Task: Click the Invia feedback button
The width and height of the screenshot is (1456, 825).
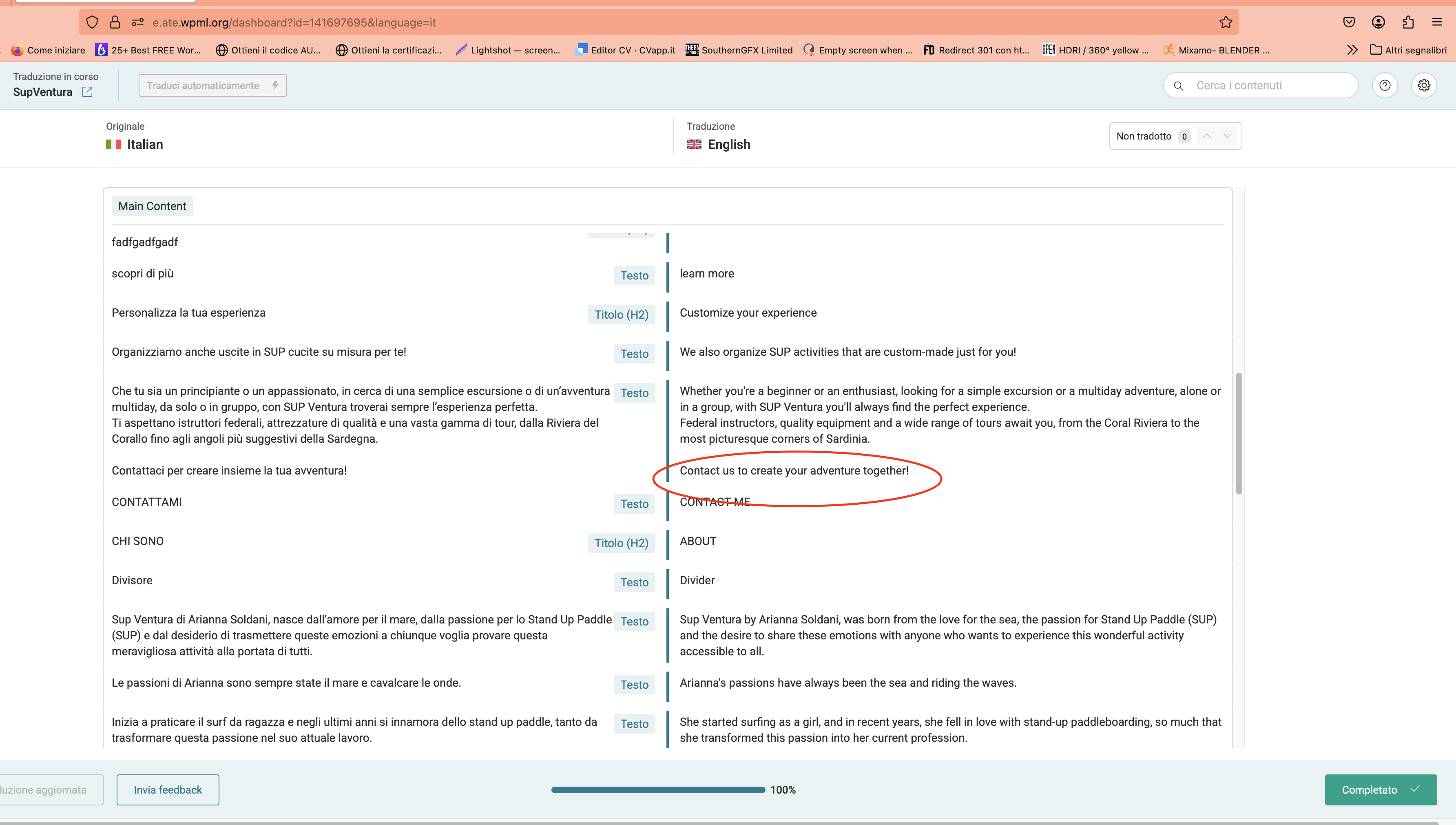Action: click(168, 790)
